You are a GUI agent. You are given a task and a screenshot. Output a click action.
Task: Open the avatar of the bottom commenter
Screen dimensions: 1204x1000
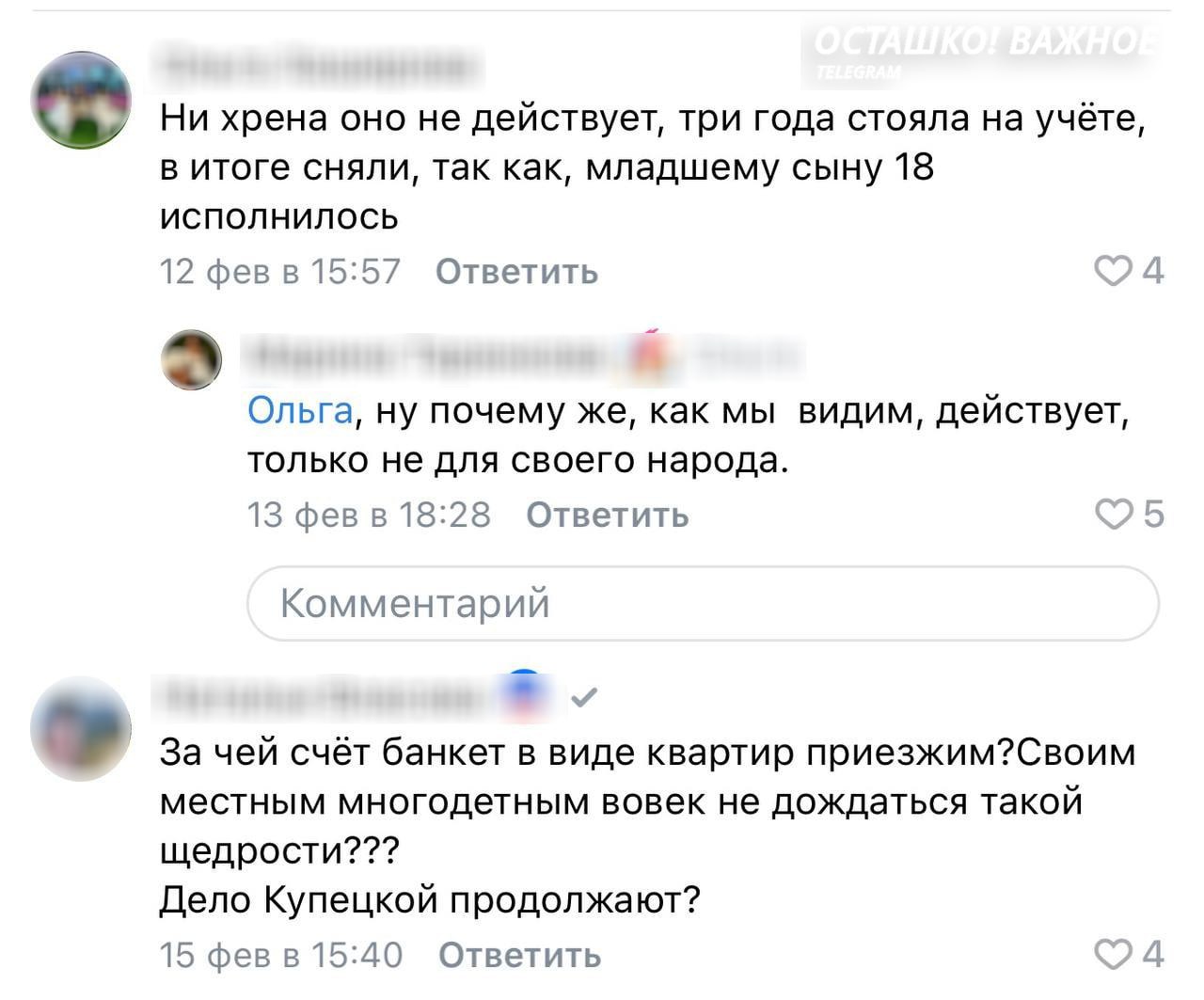click(x=81, y=727)
